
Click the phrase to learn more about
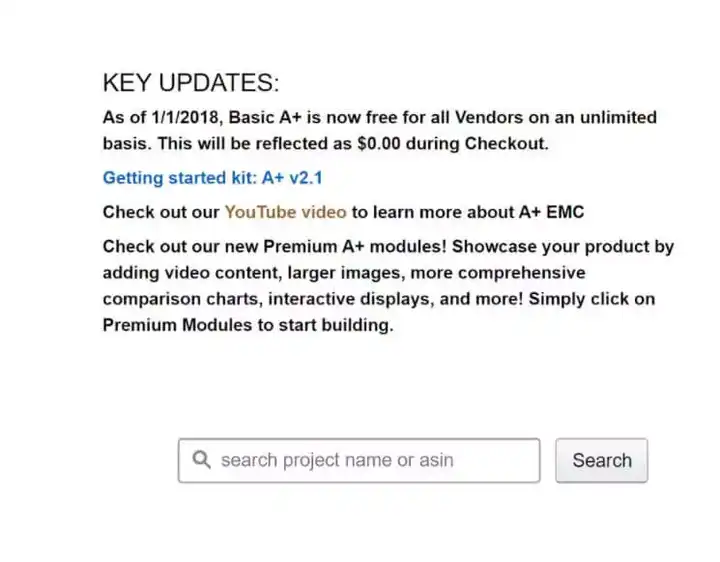coord(433,212)
